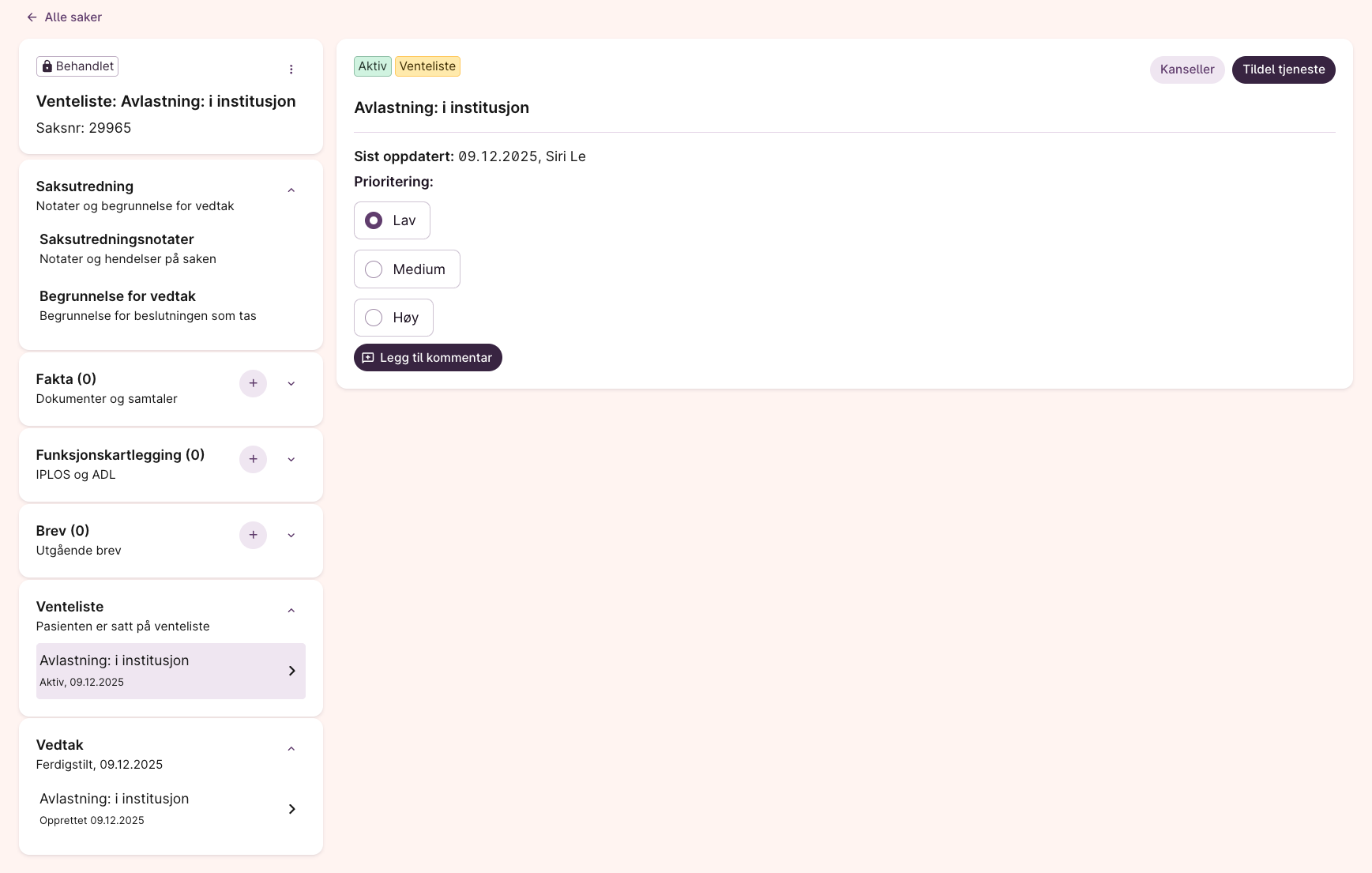Screen dimensions: 1372x873
Task: Choose Høy priority radio button
Action: coord(374,318)
